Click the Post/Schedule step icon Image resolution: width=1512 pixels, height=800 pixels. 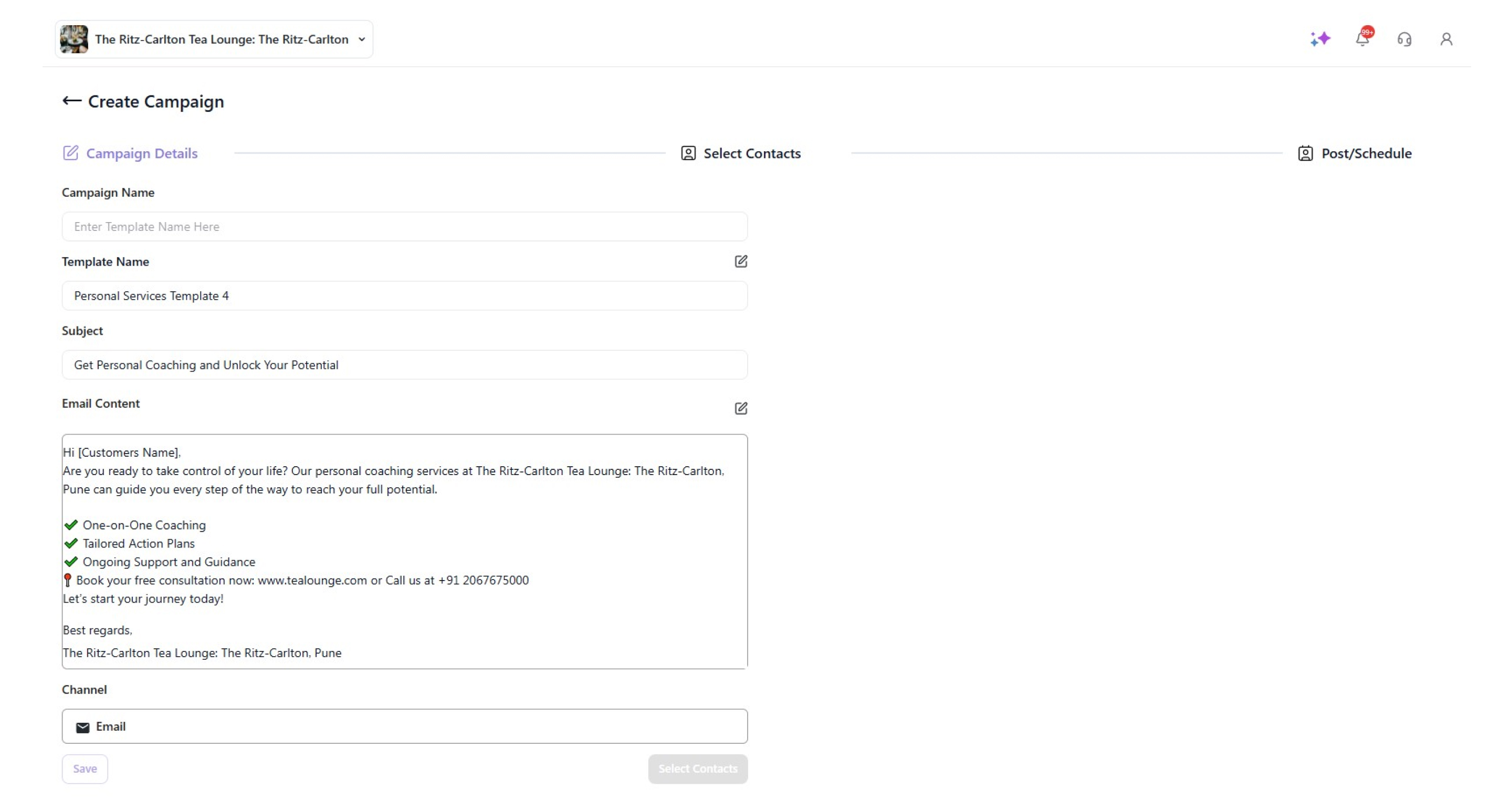coord(1305,153)
